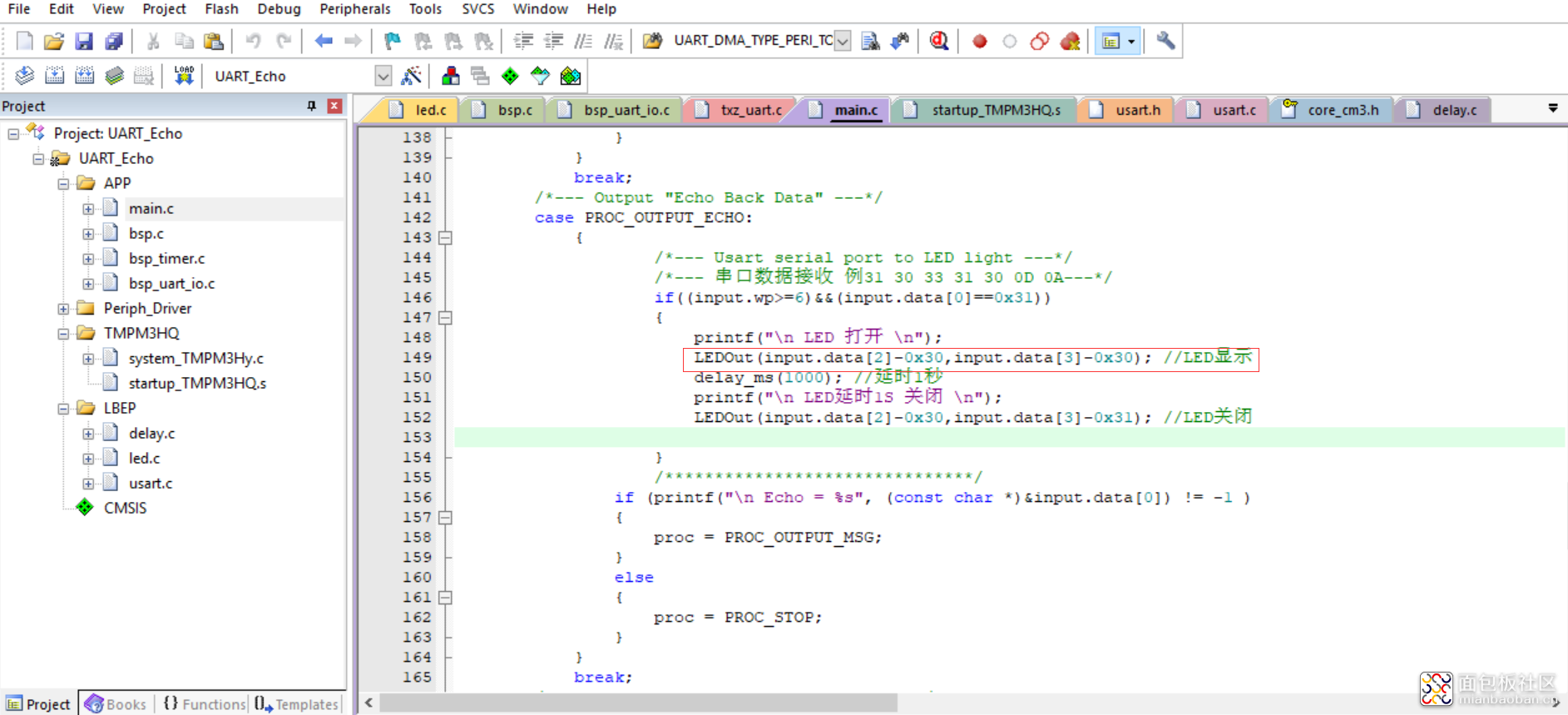Switch to the Templates panel tab

[297, 704]
